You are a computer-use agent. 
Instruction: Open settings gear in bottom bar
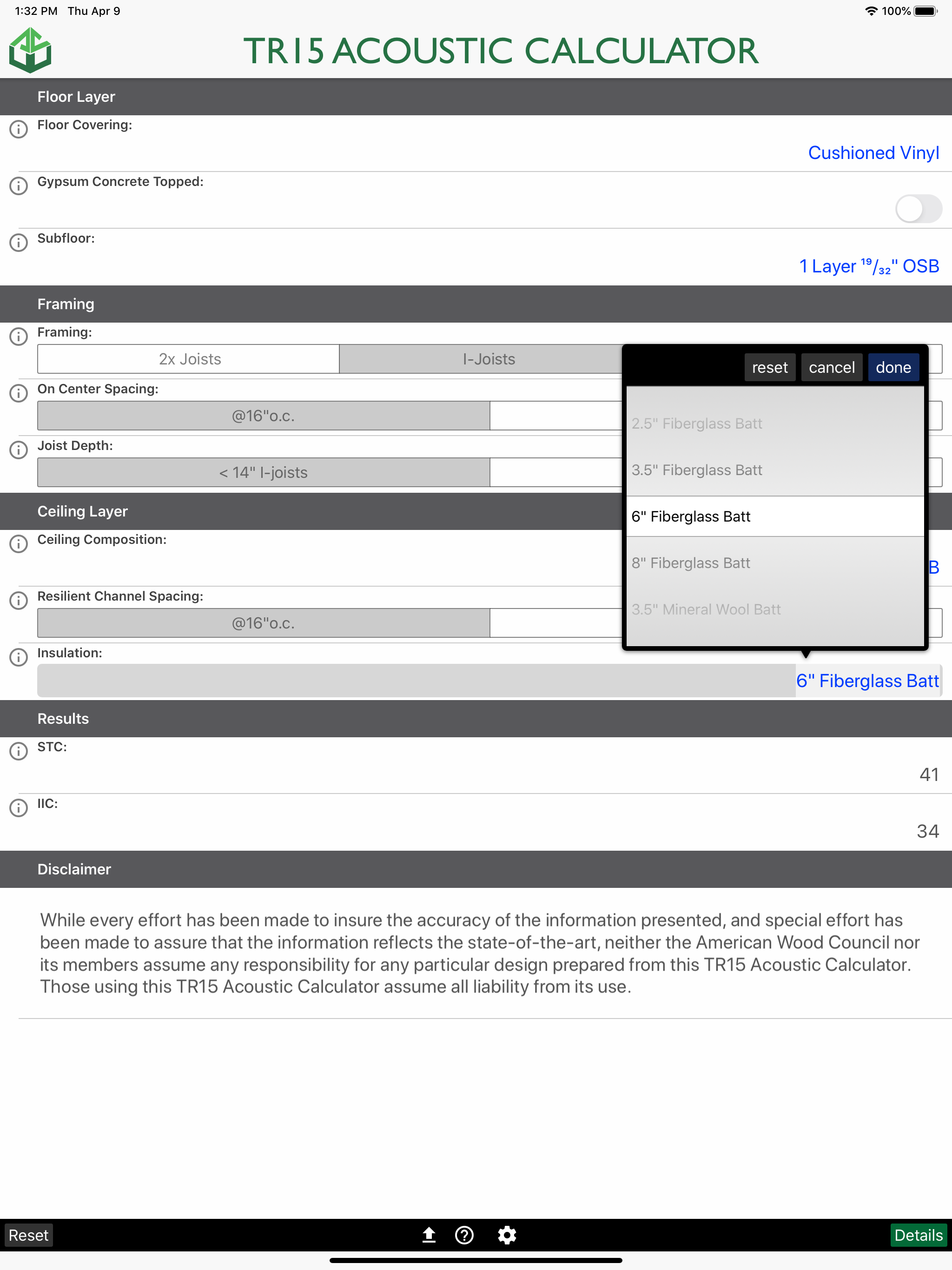507,1235
